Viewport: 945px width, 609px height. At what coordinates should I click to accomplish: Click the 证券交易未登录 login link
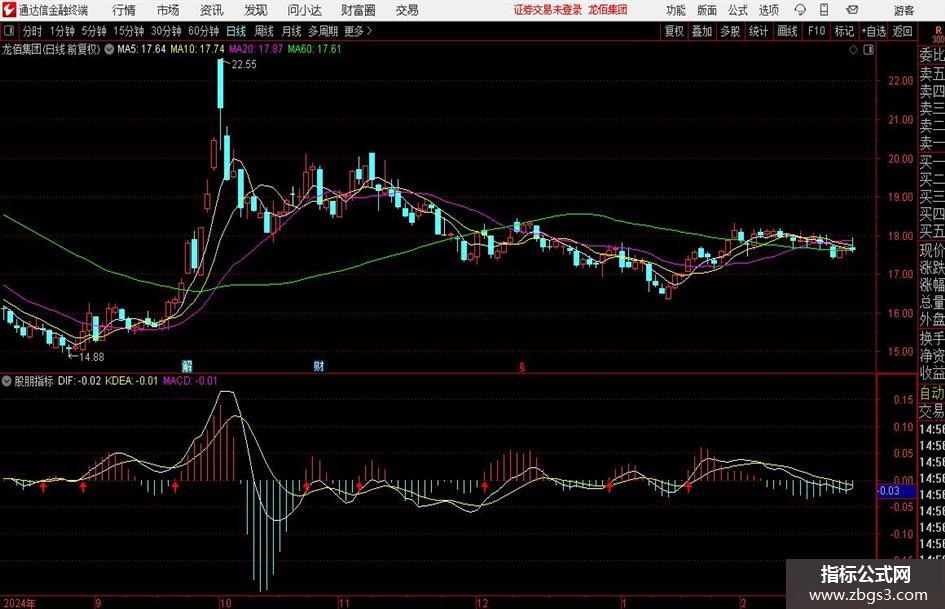pos(547,10)
